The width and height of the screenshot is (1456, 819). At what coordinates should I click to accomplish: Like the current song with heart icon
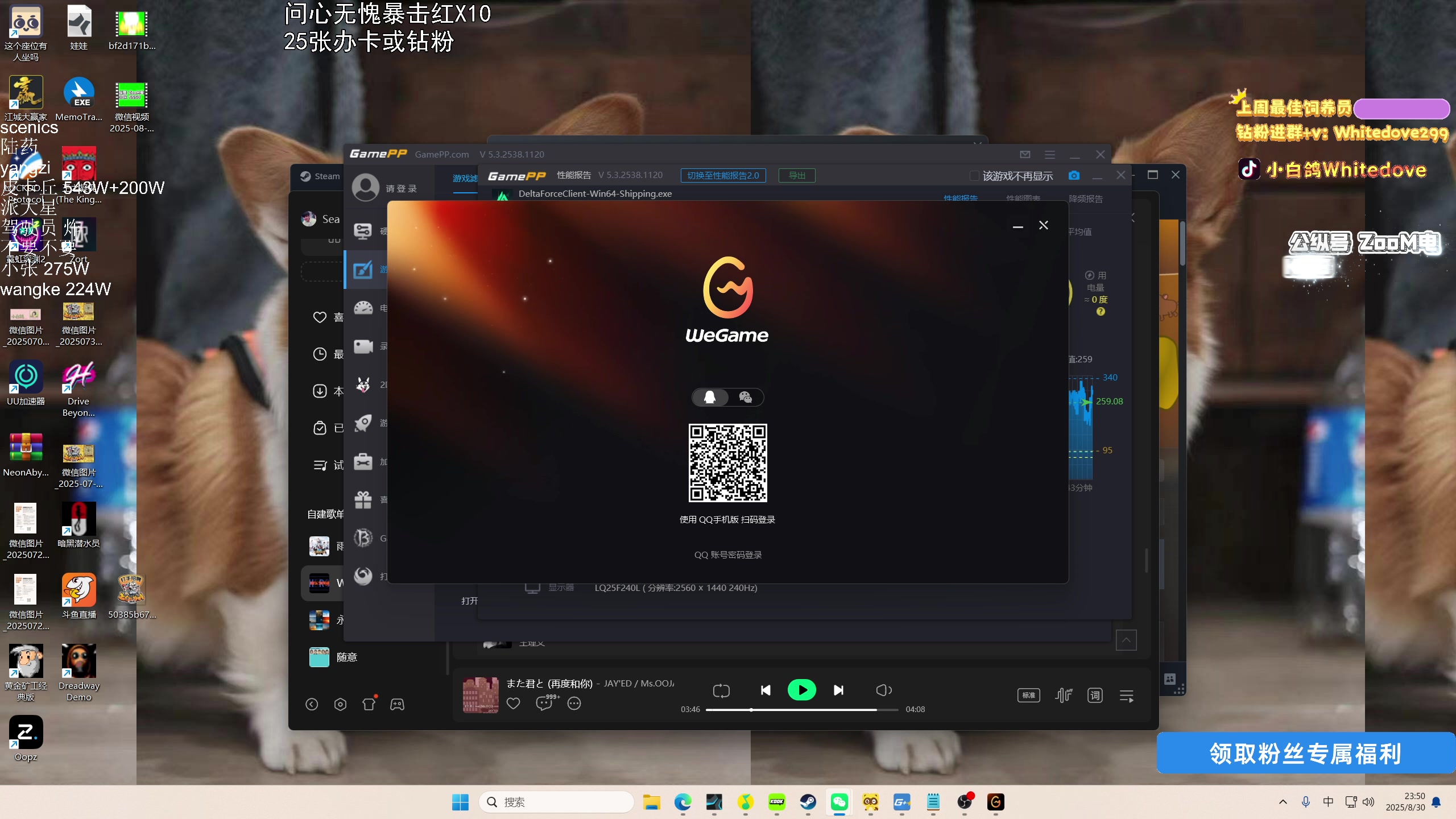(x=513, y=704)
